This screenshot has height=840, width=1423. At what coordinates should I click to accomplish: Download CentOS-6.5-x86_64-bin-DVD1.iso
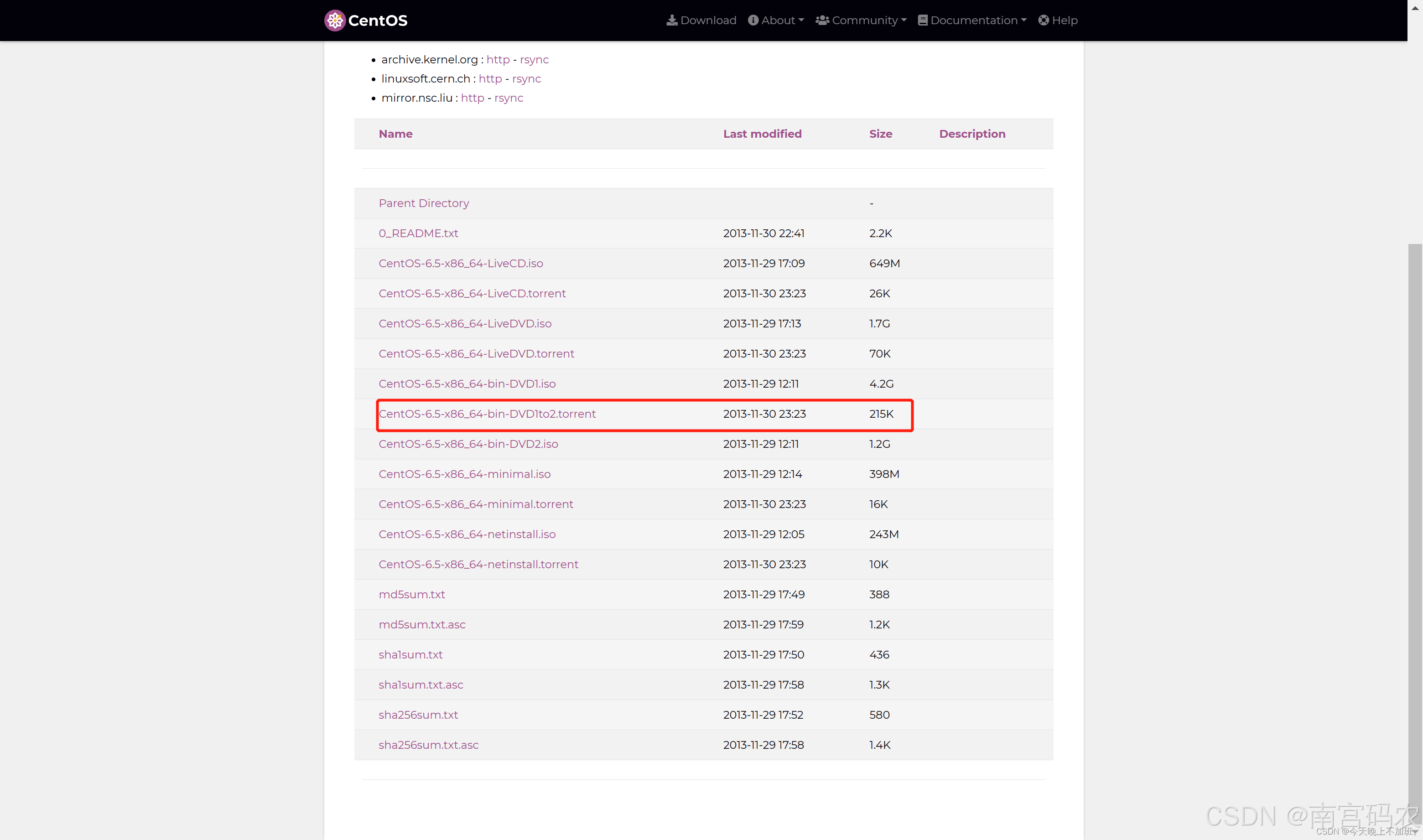(467, 384)
